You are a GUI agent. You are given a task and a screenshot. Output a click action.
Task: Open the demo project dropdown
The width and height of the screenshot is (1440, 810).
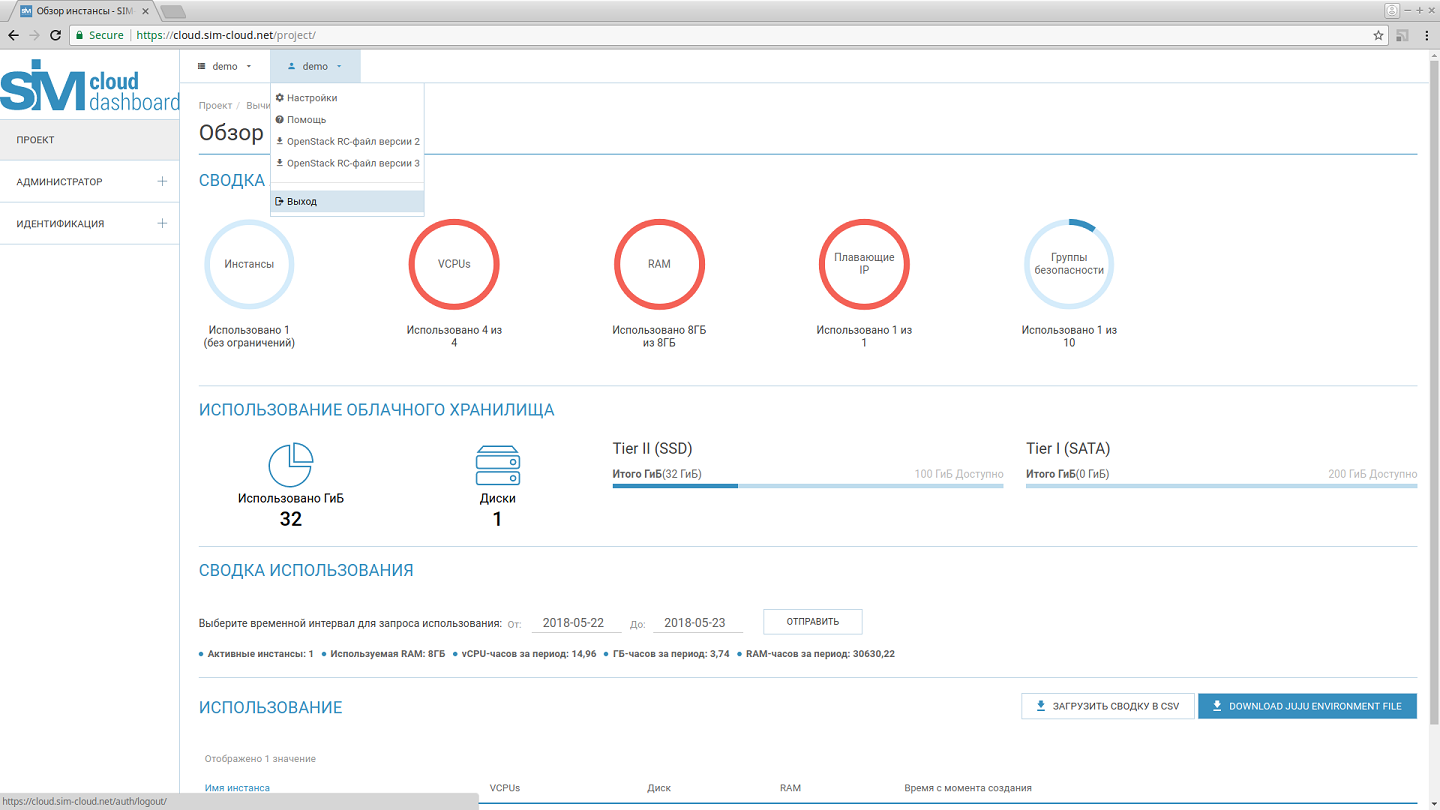(225, 67)
